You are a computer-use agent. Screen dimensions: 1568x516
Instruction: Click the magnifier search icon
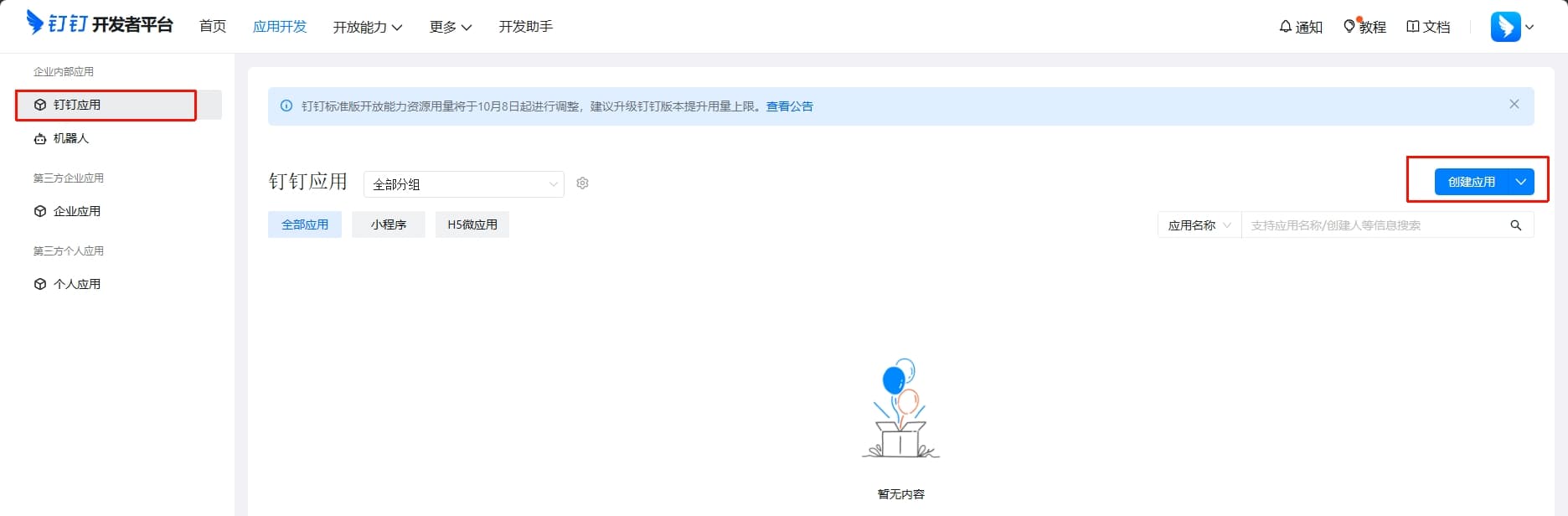pyautogui.click(x=1516, y=225)
